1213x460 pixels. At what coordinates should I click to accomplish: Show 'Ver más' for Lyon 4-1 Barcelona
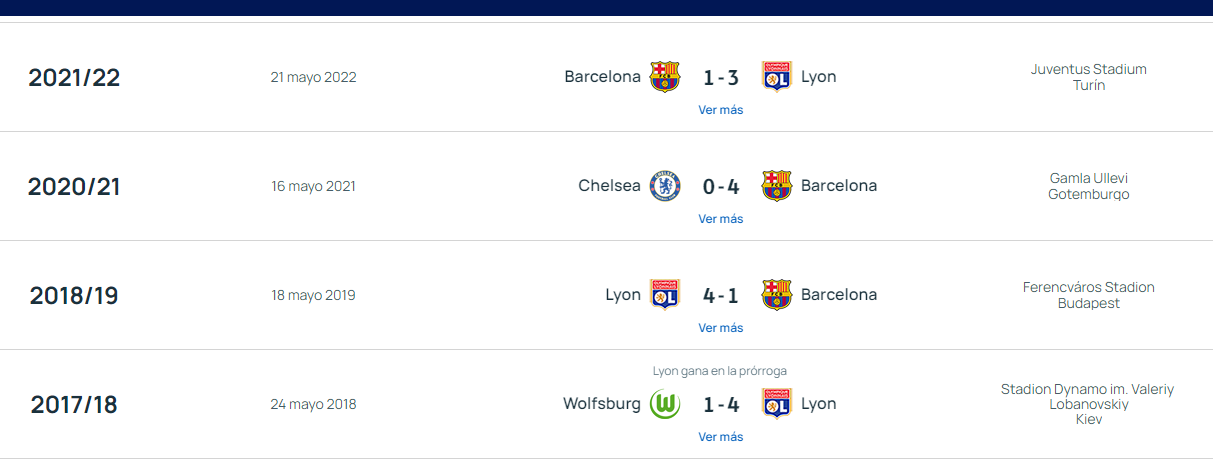[721, 328]
